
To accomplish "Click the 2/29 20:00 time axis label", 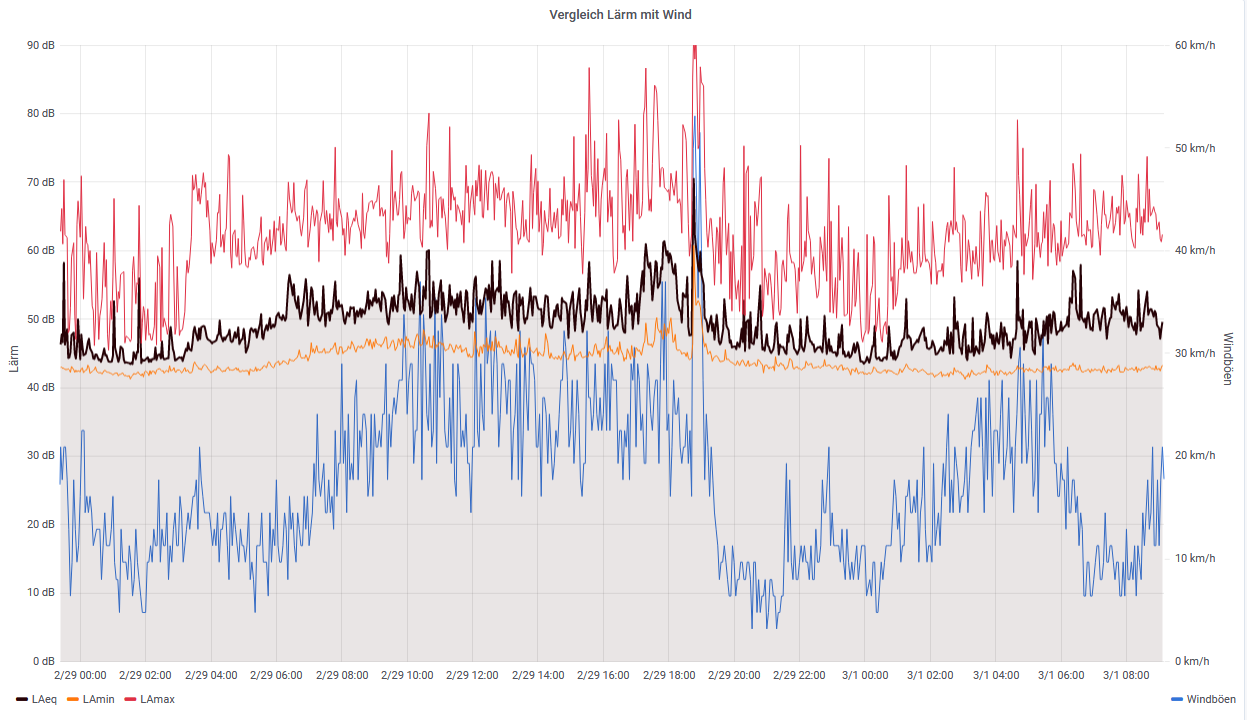I will pos(734,675).
